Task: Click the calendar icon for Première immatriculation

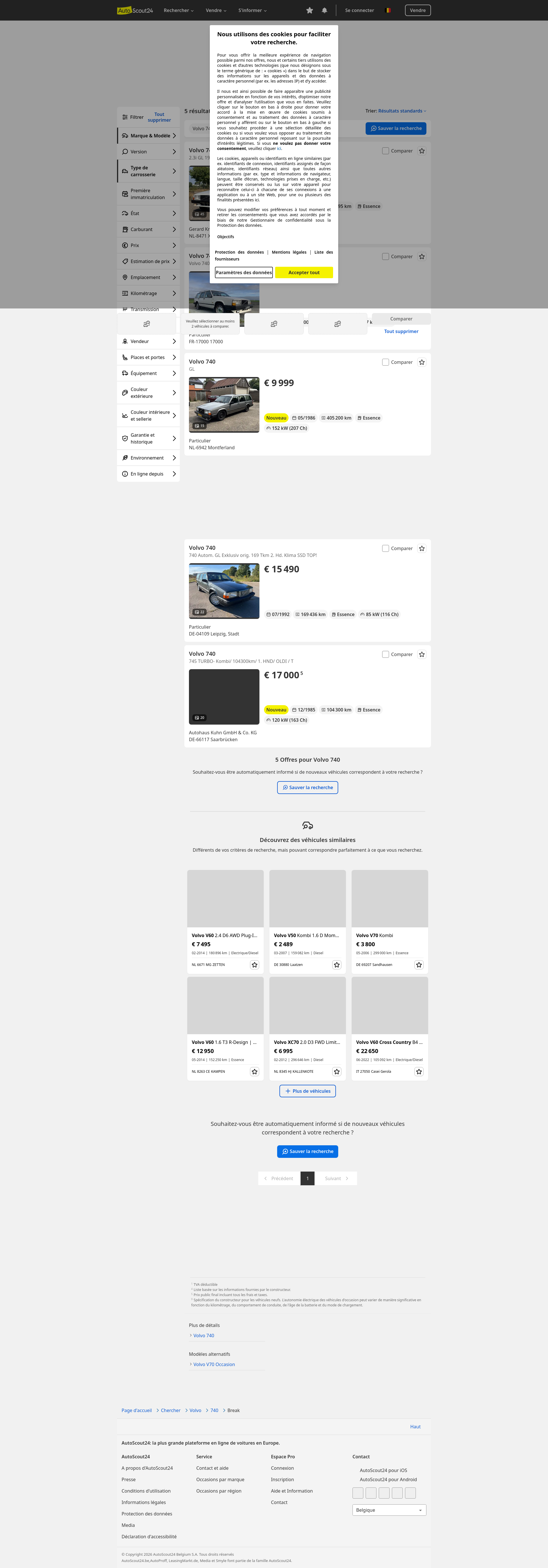Action: tap(125, 194)
